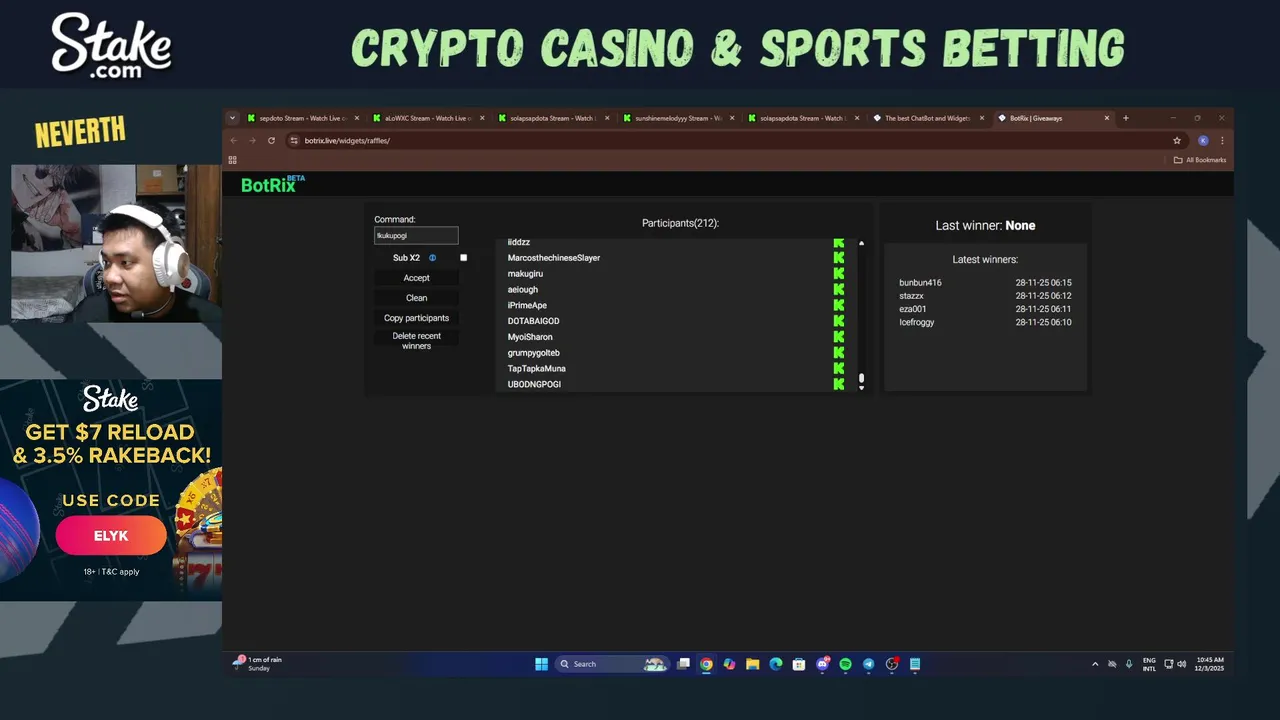Click Copy participants button
This screenshot has height=720, width=1280.
417,318
